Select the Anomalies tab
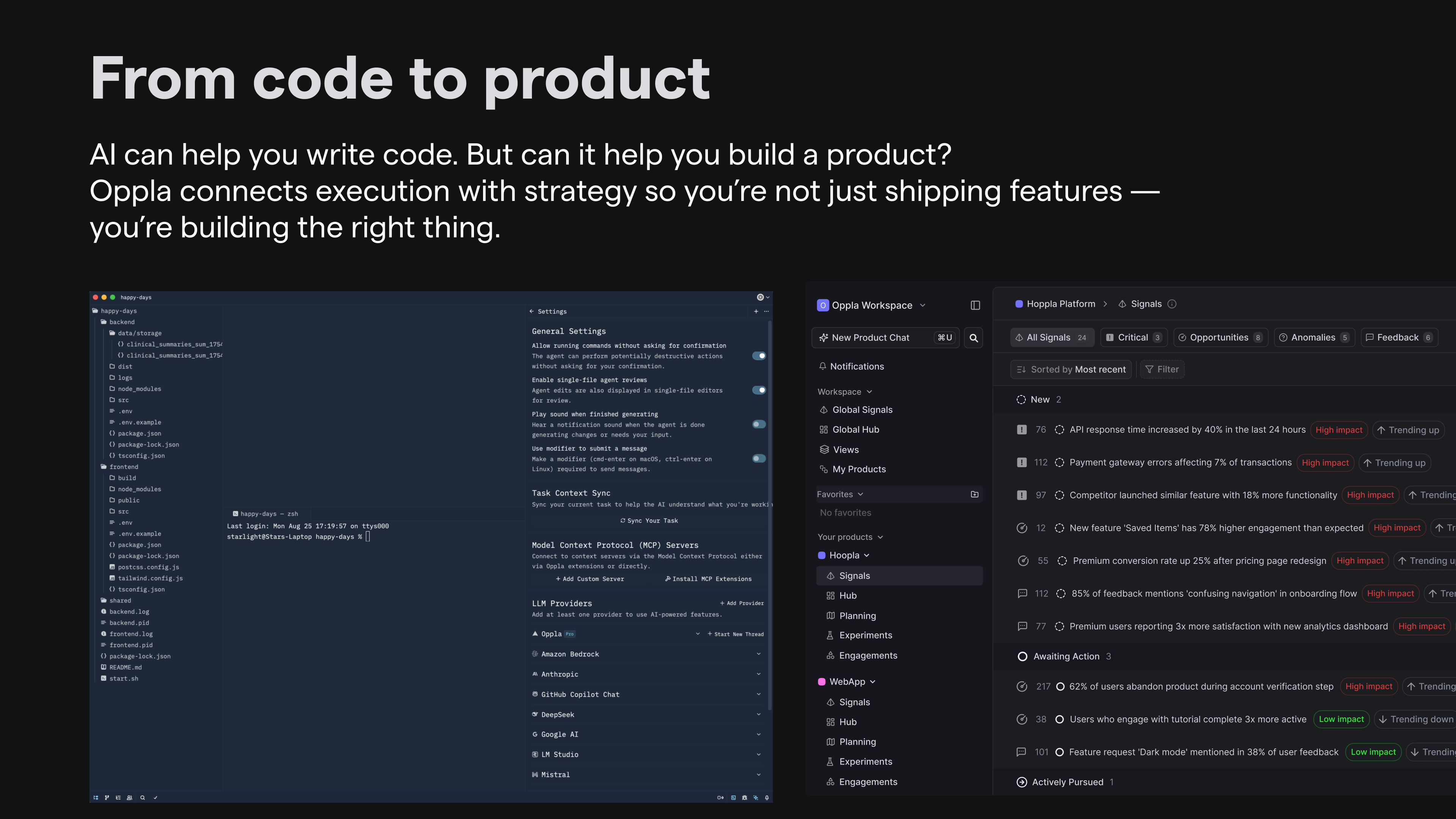Screen dimensions: 1456x819 click(x=1314, y=337)
